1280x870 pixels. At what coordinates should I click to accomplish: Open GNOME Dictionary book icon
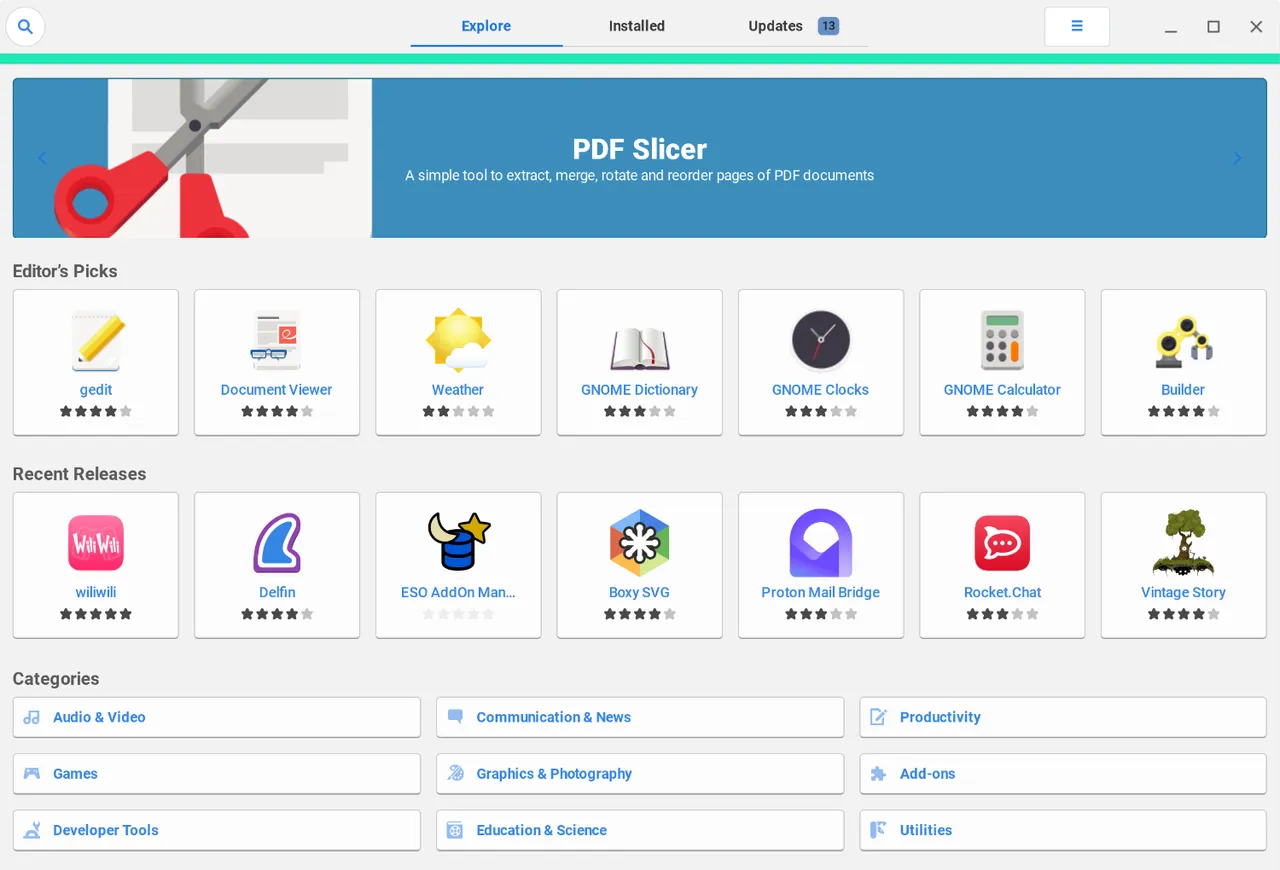[x=640, y=348]
